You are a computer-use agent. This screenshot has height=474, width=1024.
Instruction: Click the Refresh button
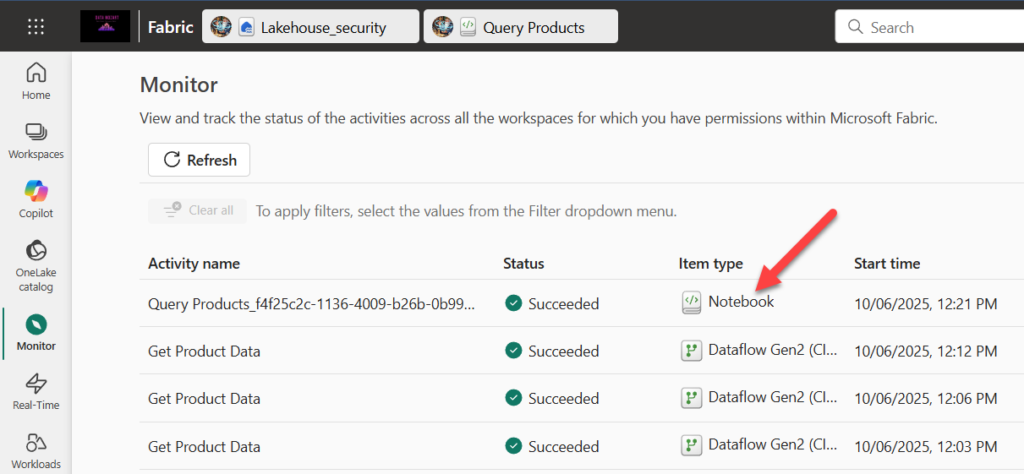click(199, 160)
